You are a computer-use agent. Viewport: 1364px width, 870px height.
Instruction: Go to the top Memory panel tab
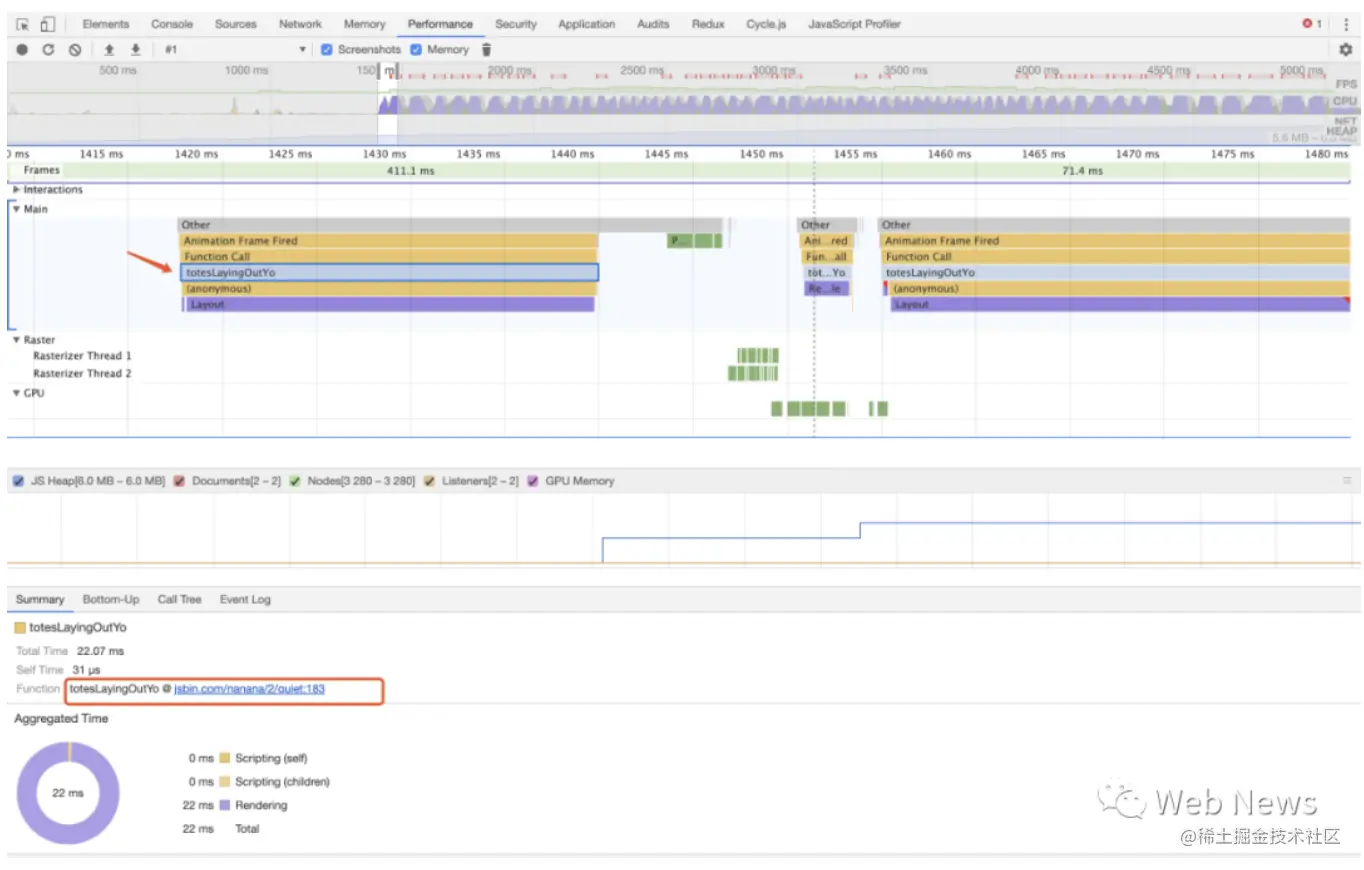(364, 24)
